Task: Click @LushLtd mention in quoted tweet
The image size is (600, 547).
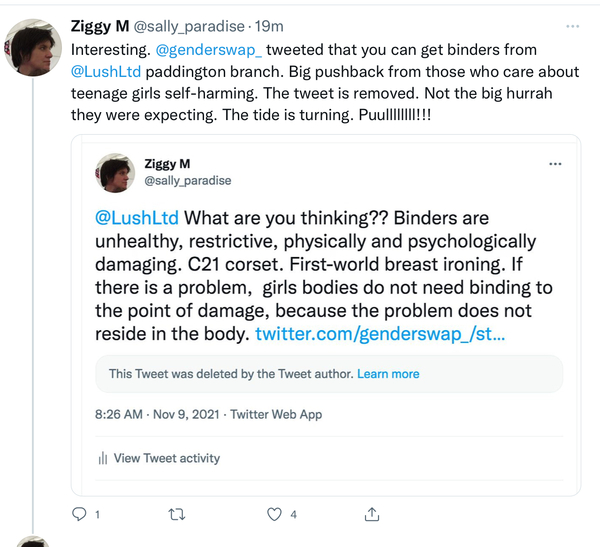Action: click(138, 218)
